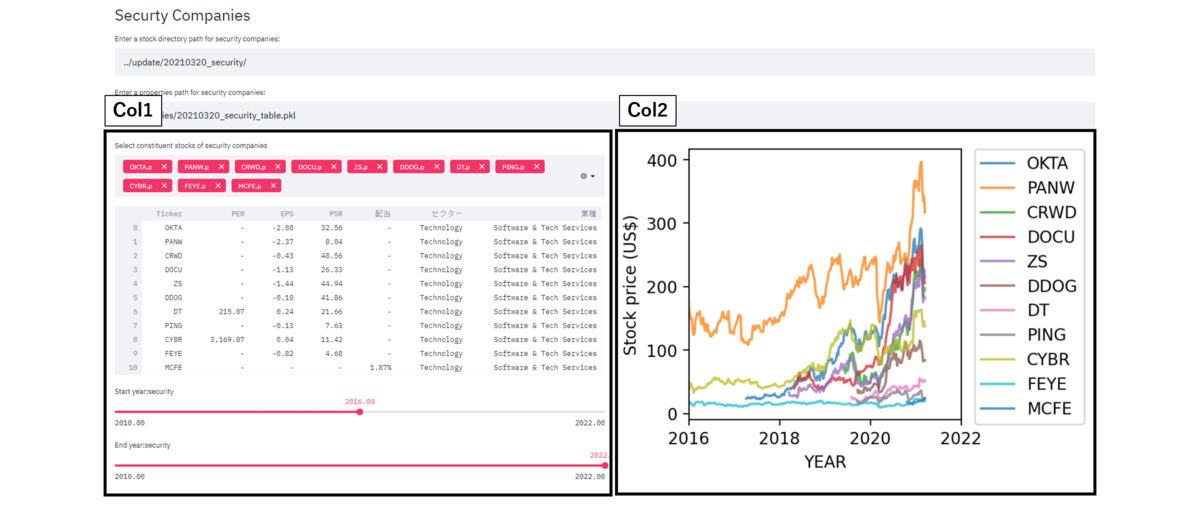Remove the DOCU.p tag
This screenshot has width=1200, height=507.
tap(333, 167)
